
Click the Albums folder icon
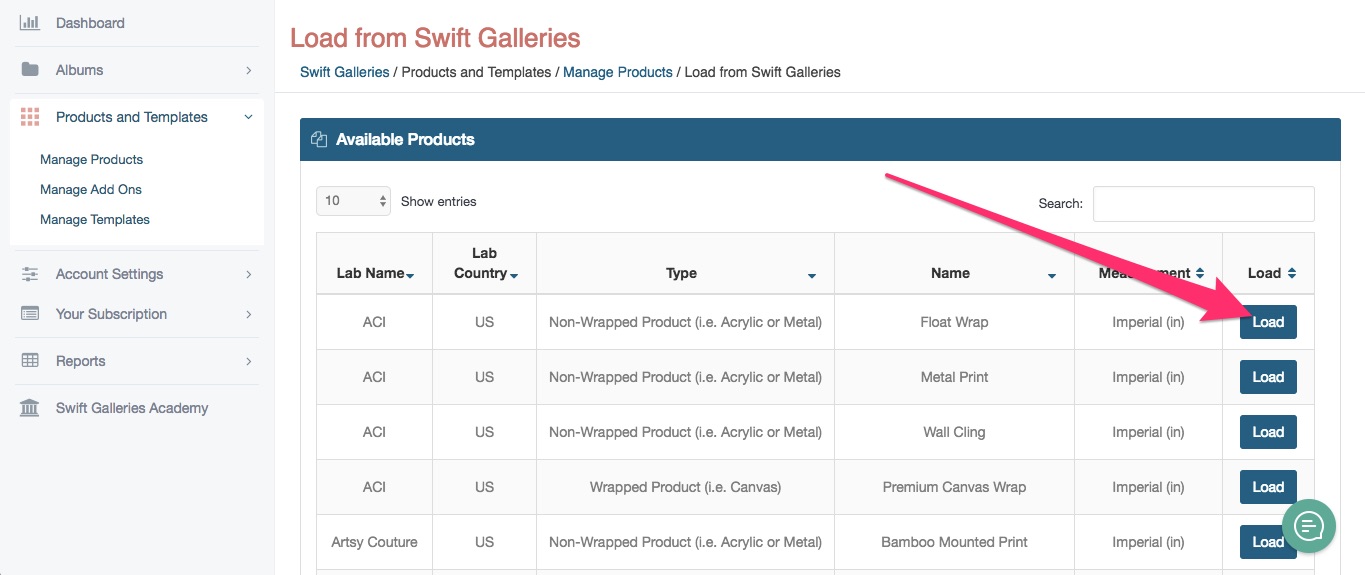coord(30,70)
